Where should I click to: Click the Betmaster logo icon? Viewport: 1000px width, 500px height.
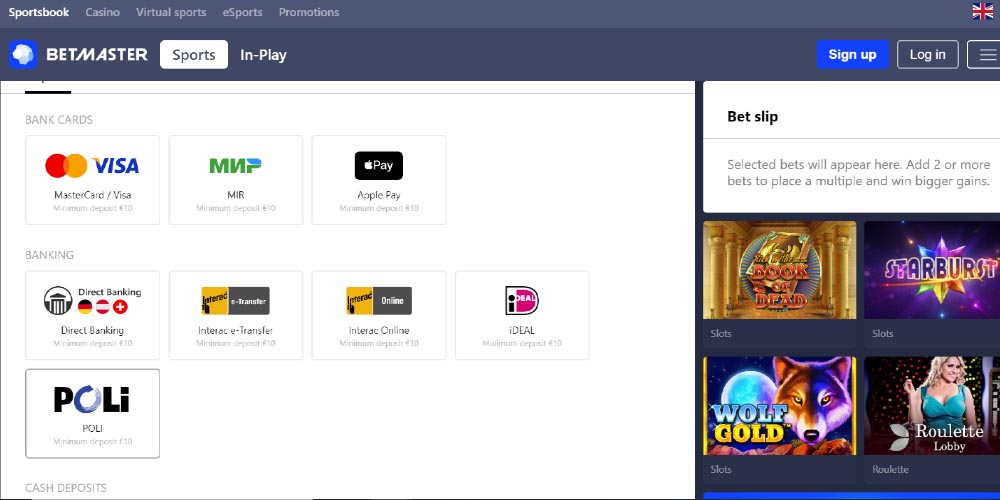click(x=23, y=55)
